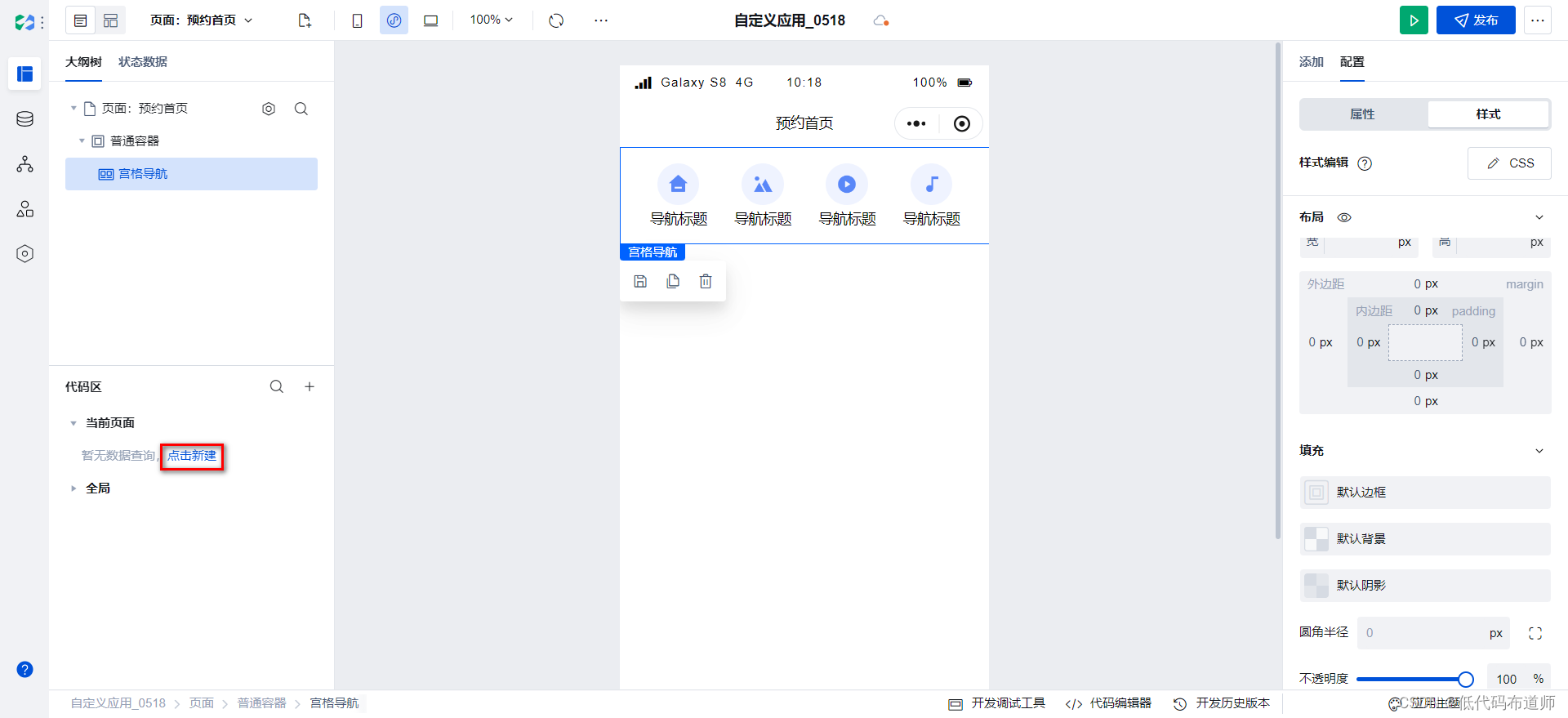Switch to the 大纲树 tab
The width and height of the screenshot is (1568, 718).
(x=83, y=62)
